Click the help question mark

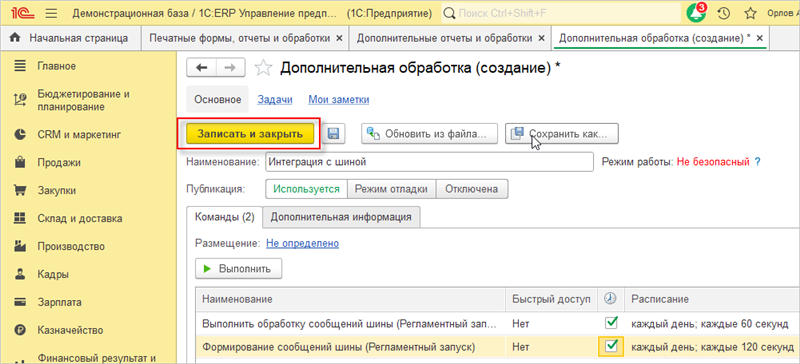point(758,162)
